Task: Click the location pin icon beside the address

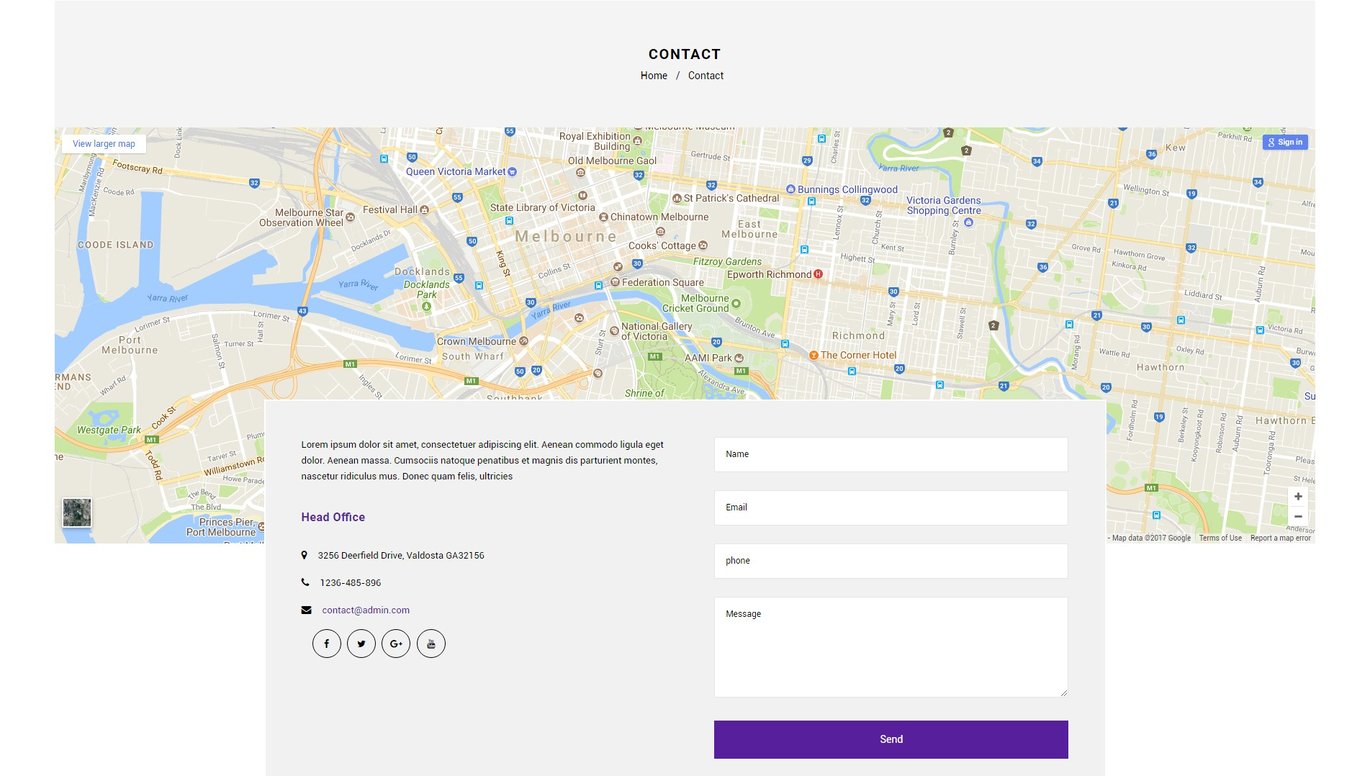Action: pyautogui.click(x=304, y=555)
